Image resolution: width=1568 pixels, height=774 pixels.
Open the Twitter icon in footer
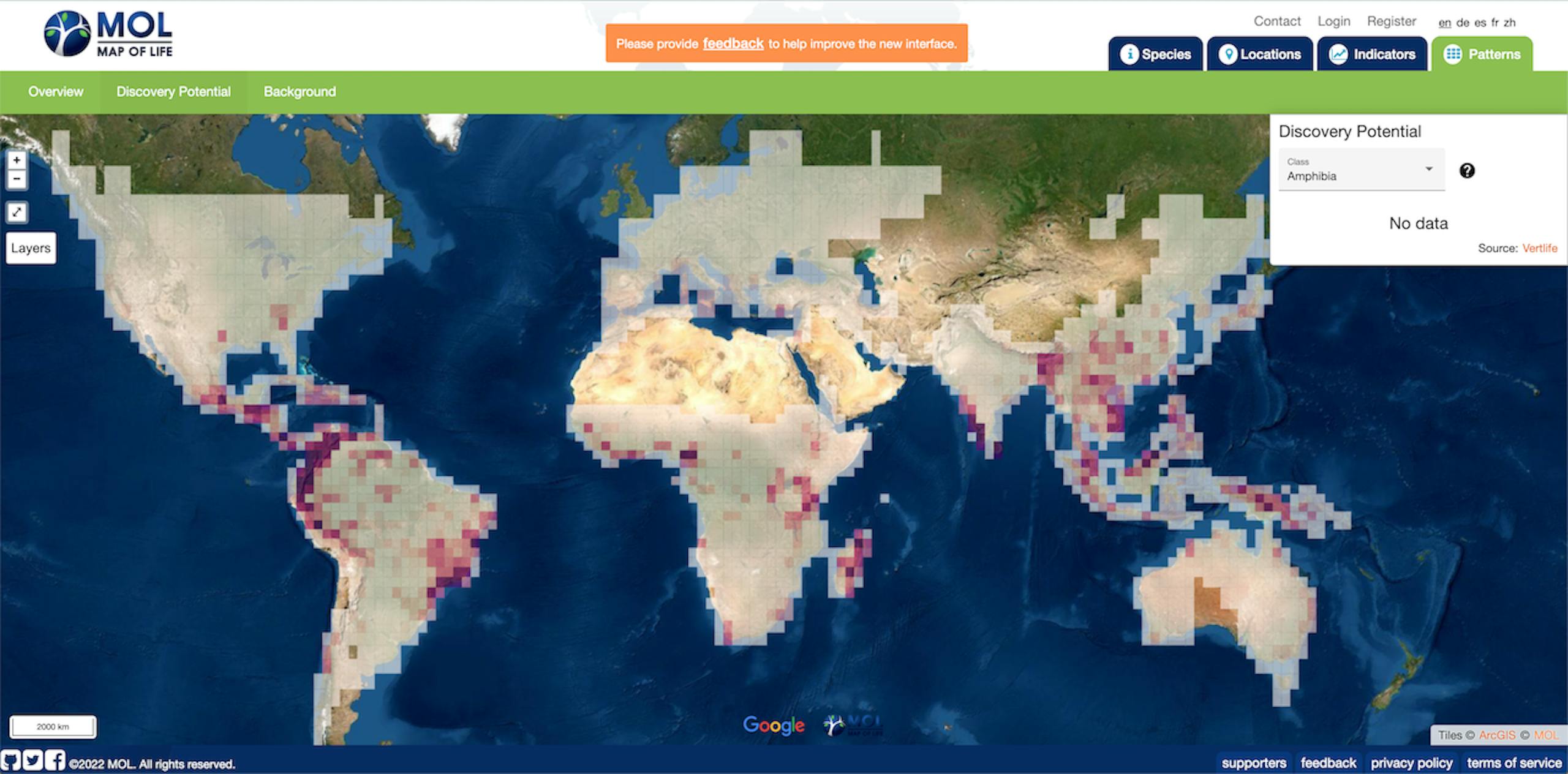(32, 761)
